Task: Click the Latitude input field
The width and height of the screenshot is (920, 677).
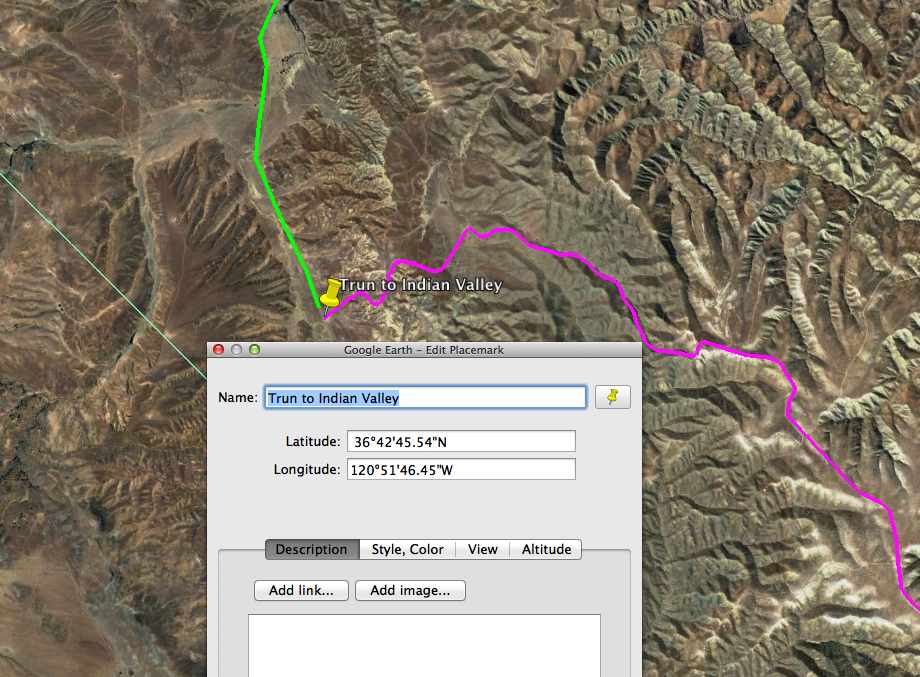Action: pos(461,441)
